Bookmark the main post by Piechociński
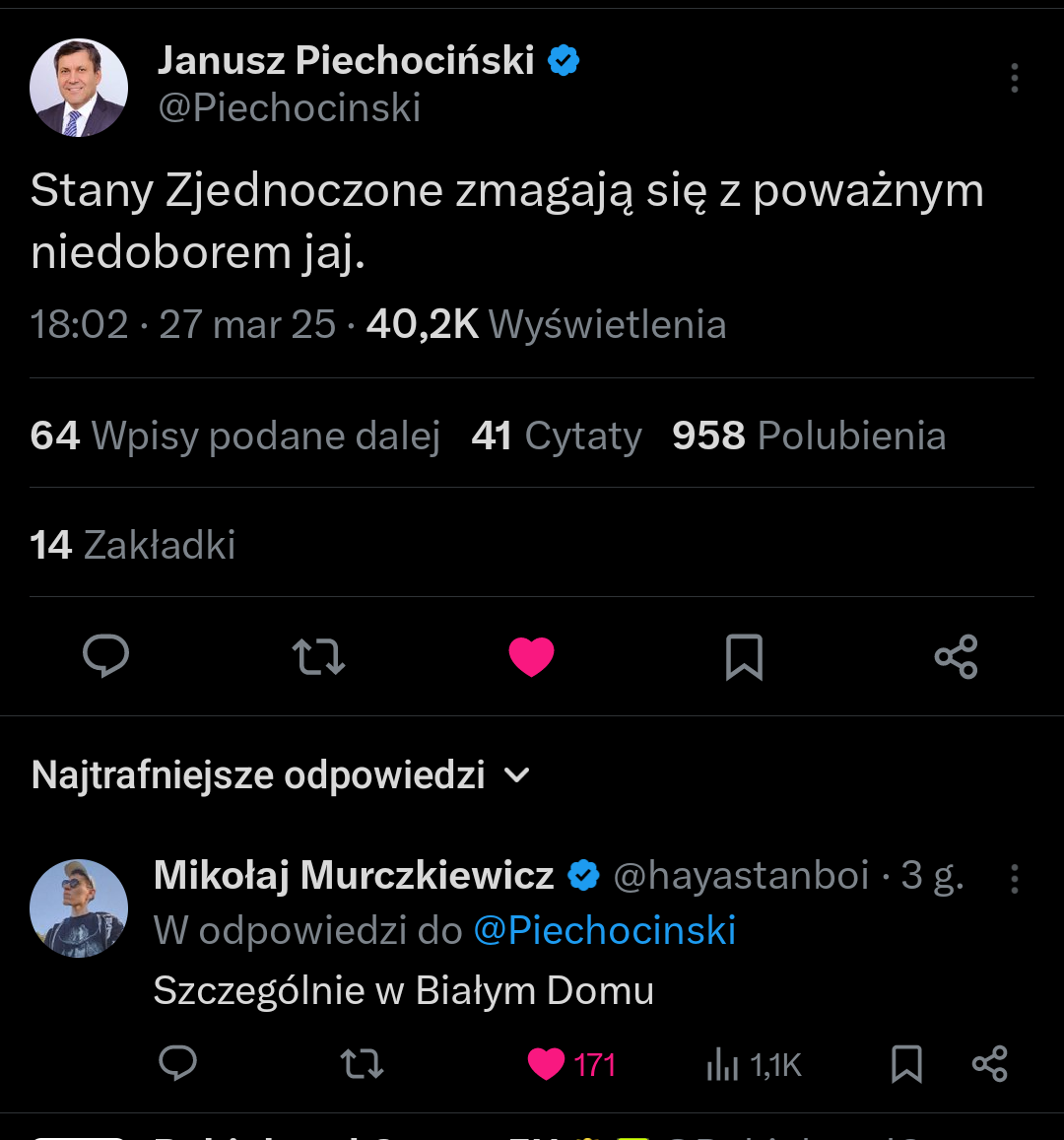 744,656
